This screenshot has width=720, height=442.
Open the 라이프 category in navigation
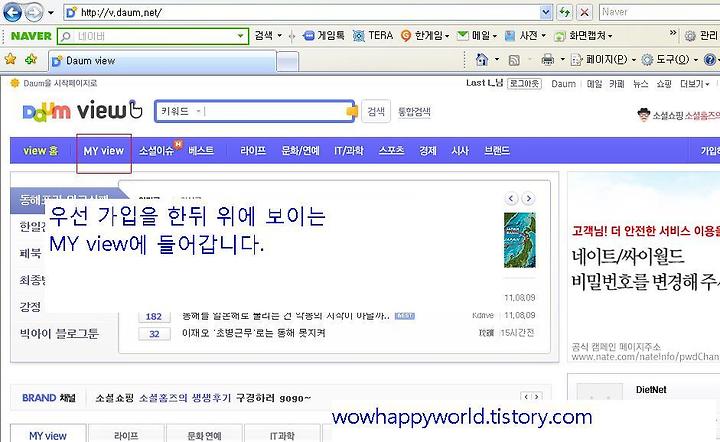(253, 151)
